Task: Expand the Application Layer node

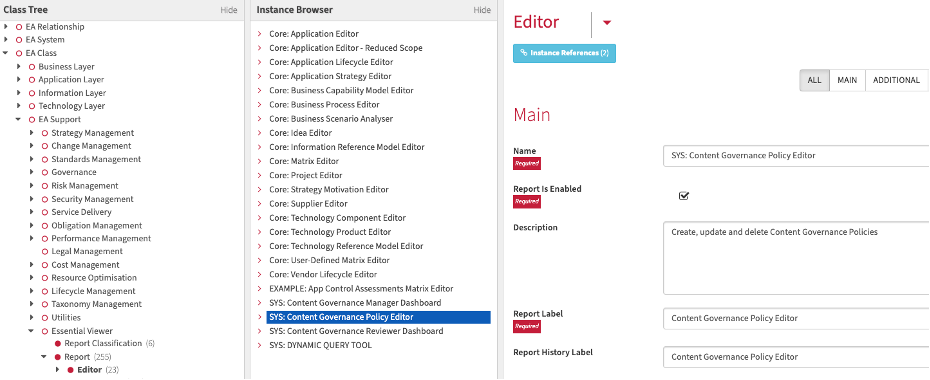Action: (19, 79)
